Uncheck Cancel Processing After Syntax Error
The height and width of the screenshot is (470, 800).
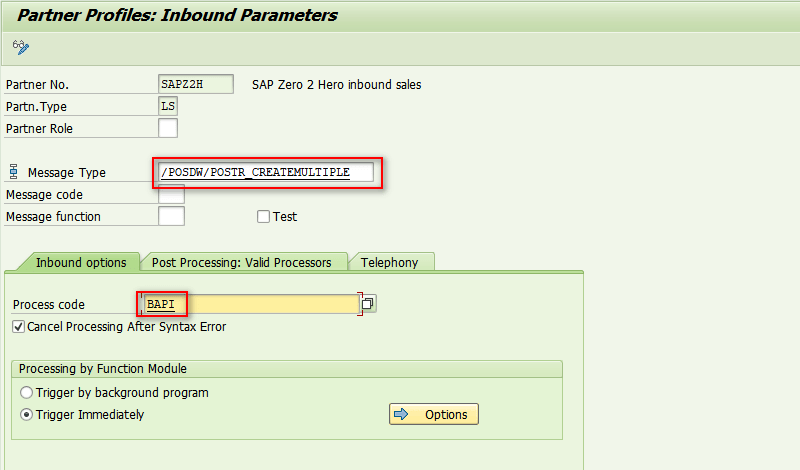[19, 326]
